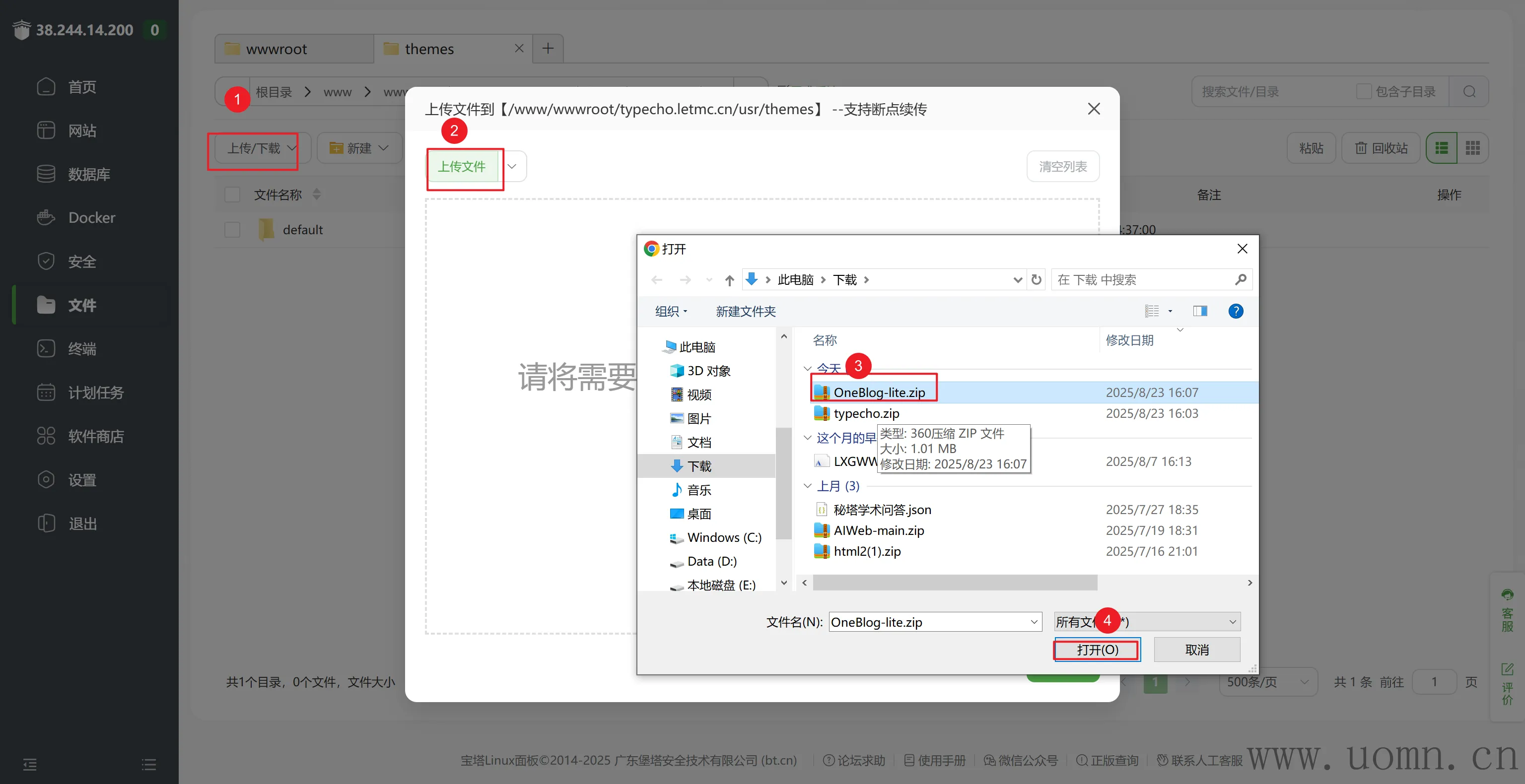Click the refresh icon in file dialog
Screen dimensions: 1525x784
click(x=1036, y=280)
